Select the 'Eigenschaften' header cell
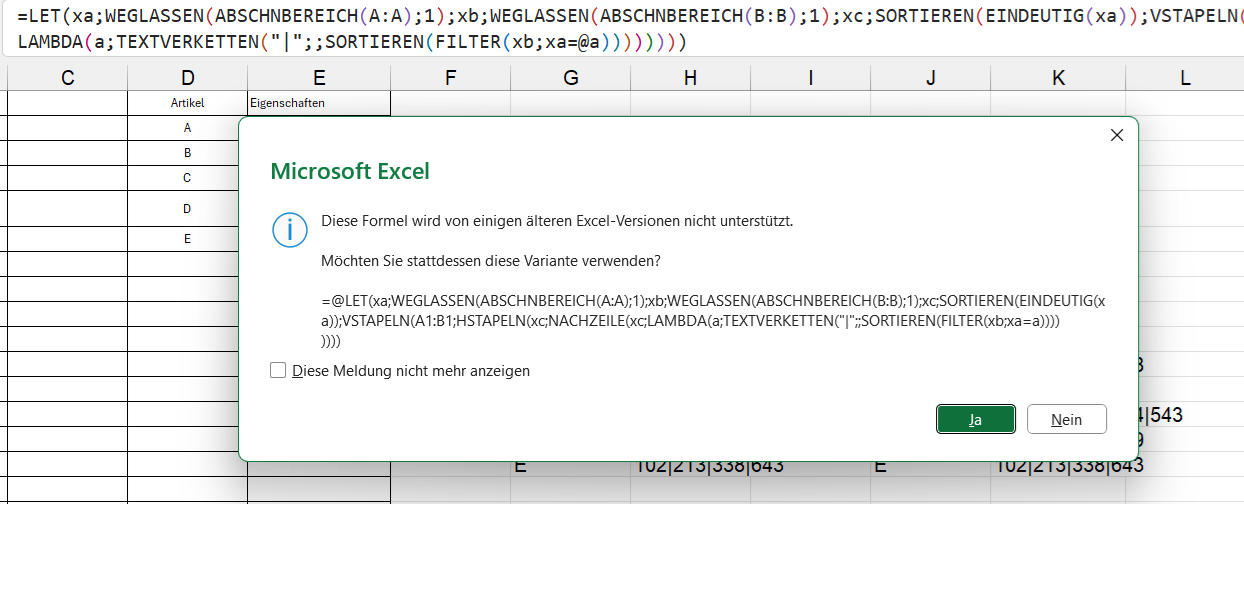1244x613 pixels. coord(319,103)
